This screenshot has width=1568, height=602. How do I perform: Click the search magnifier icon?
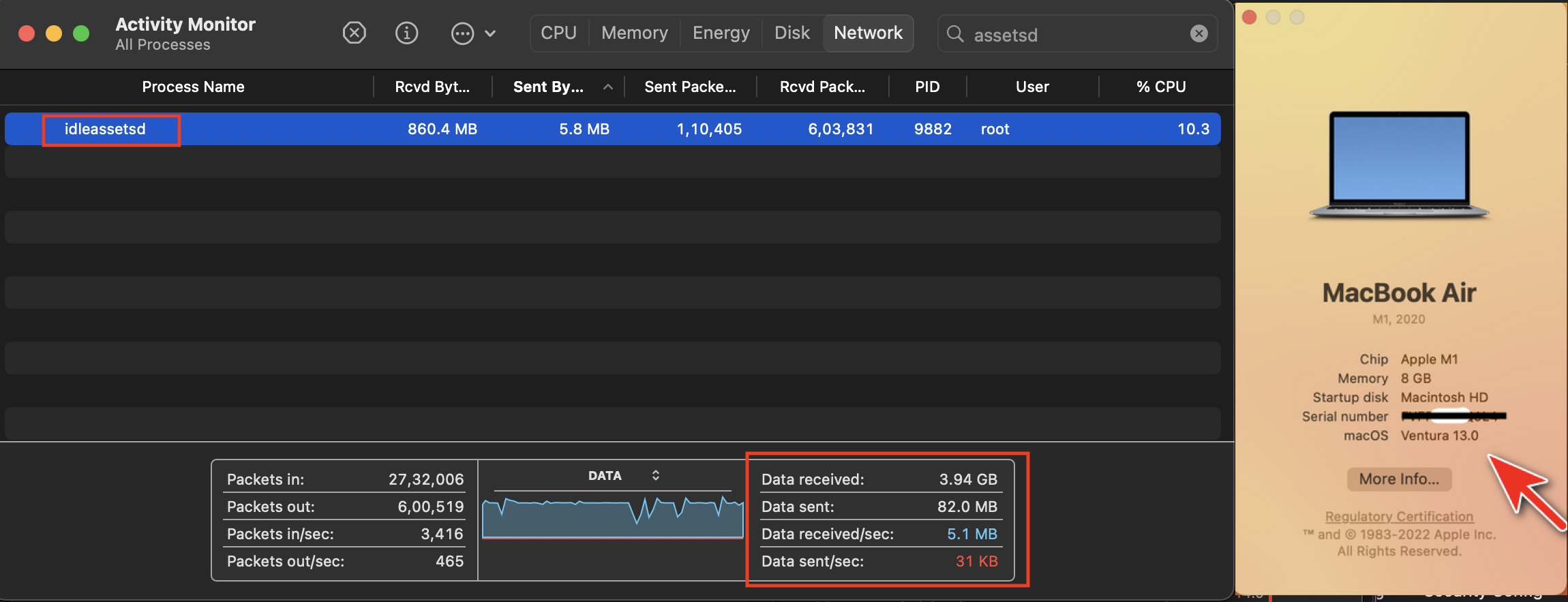coord(955,34)
